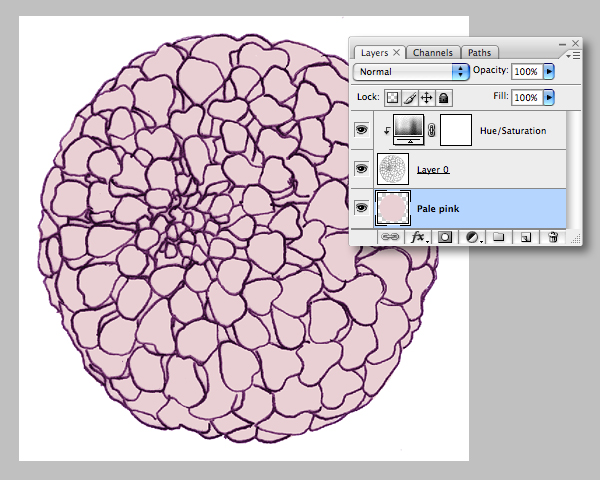Switch to the Paths tab

479,52
